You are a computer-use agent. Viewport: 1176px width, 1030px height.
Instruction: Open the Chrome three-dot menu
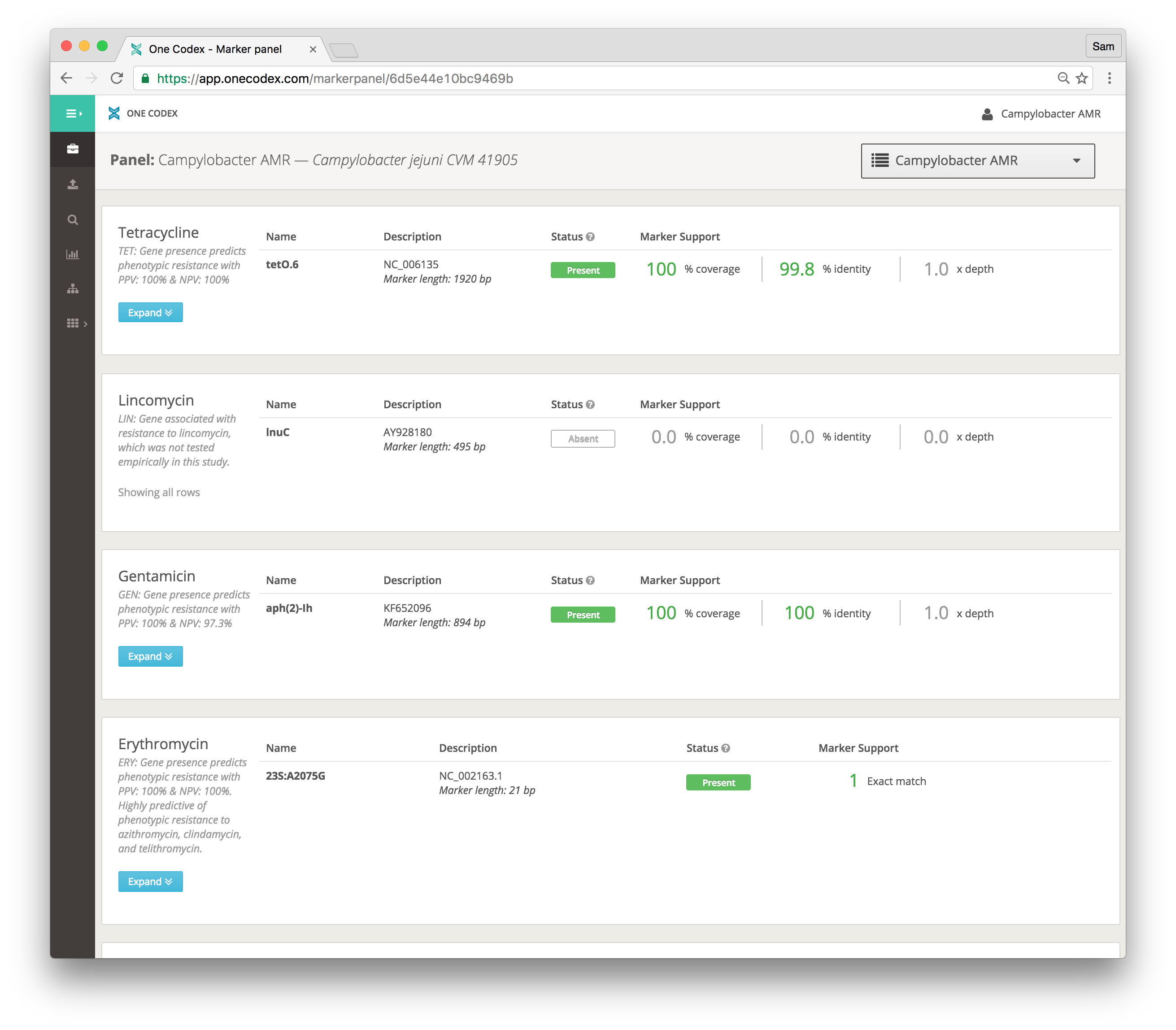pos(1109,78)
